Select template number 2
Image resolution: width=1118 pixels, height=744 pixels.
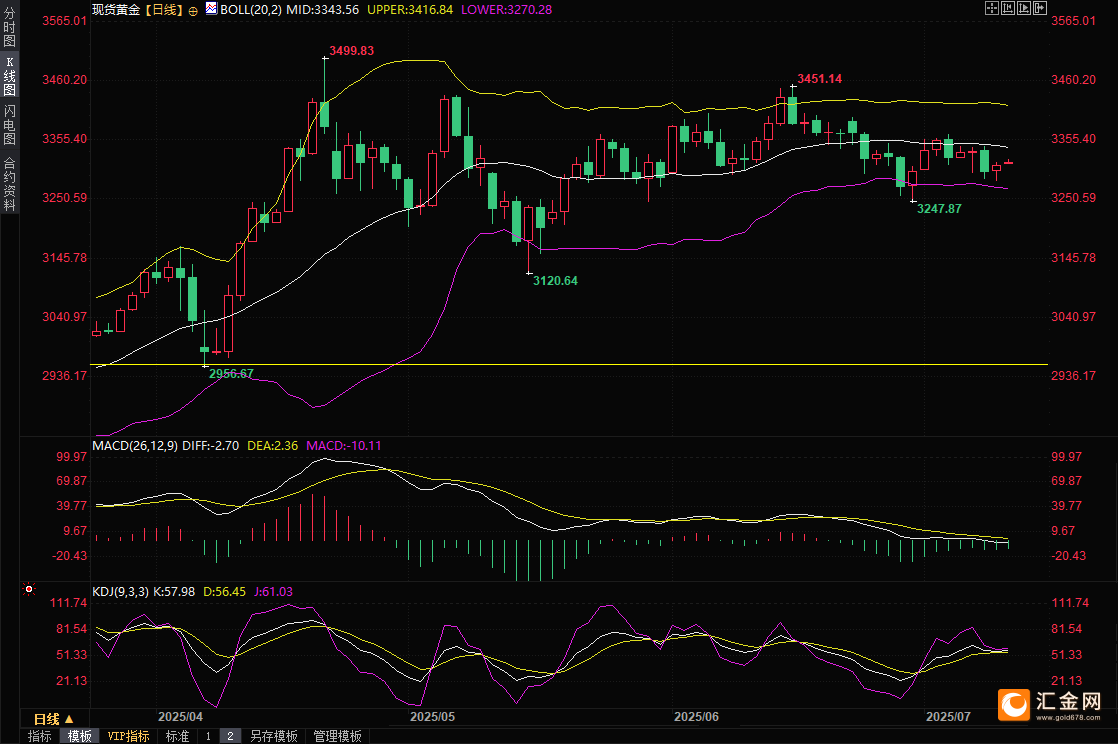tap(230, 736)
